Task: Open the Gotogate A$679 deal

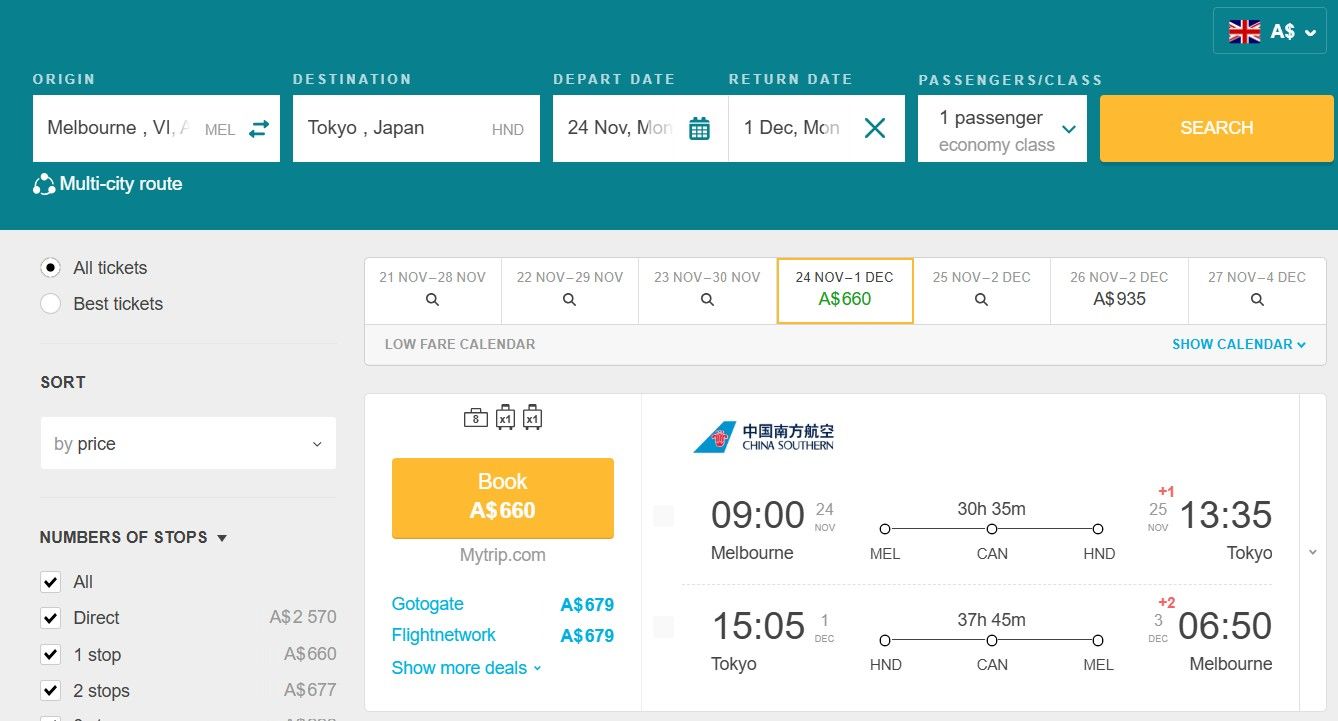Action: (x=503, y=605)
